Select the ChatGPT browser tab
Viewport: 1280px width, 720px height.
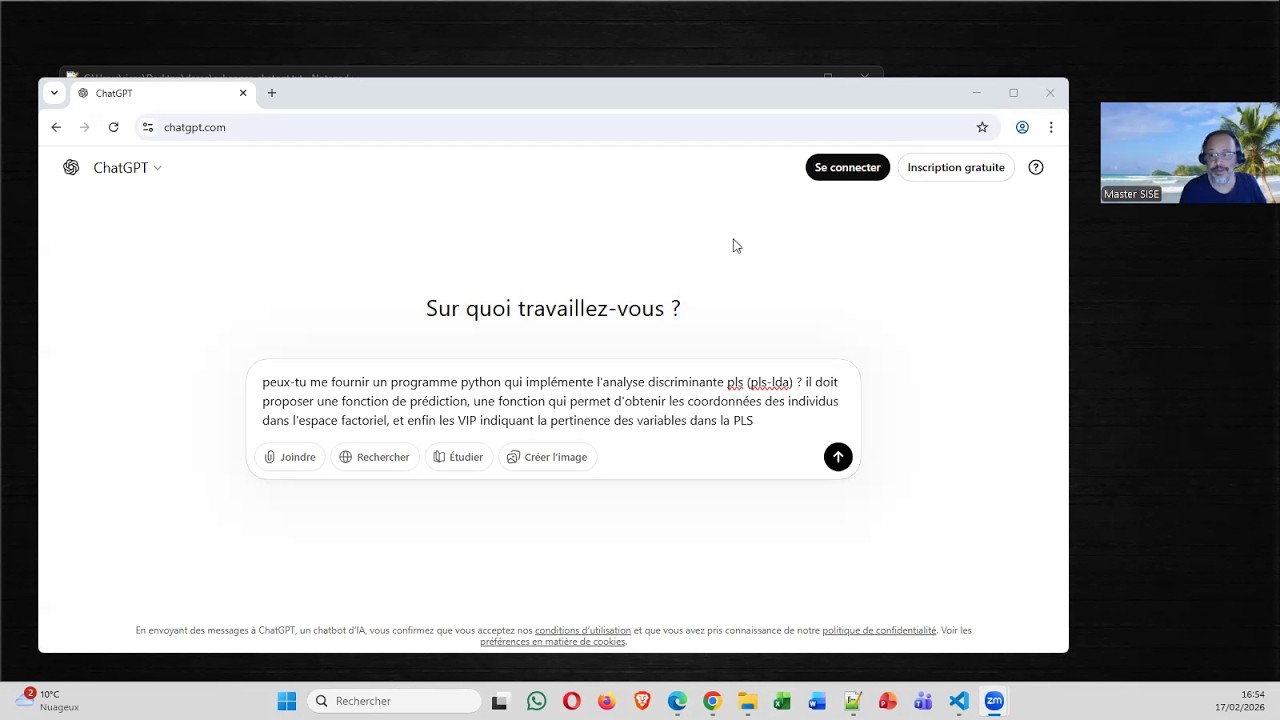(x=160, y=93)
